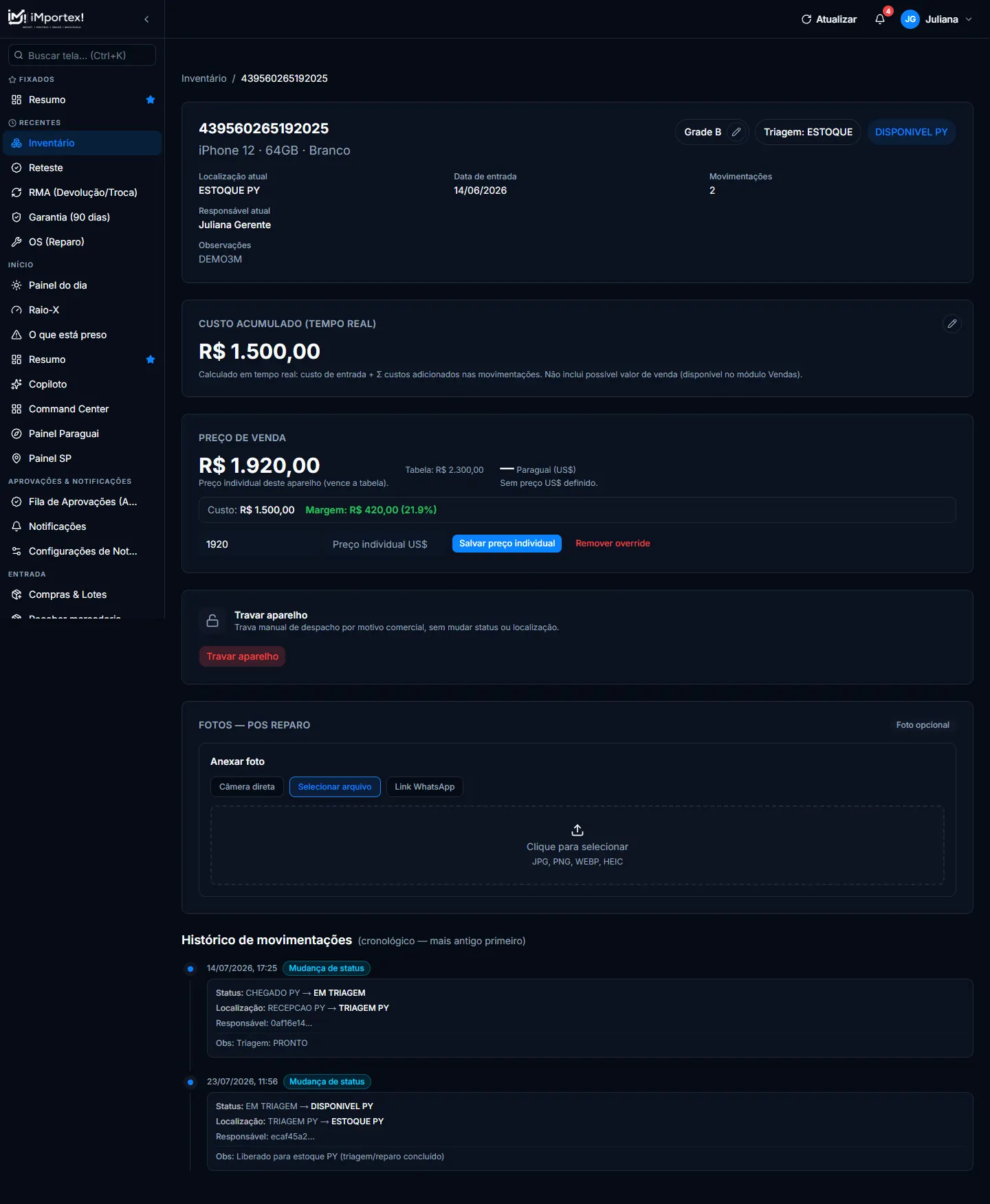Screen dimensions: 990x1204
Task: Click the Preço individual US$ input
Action: (x=385, y=544)
